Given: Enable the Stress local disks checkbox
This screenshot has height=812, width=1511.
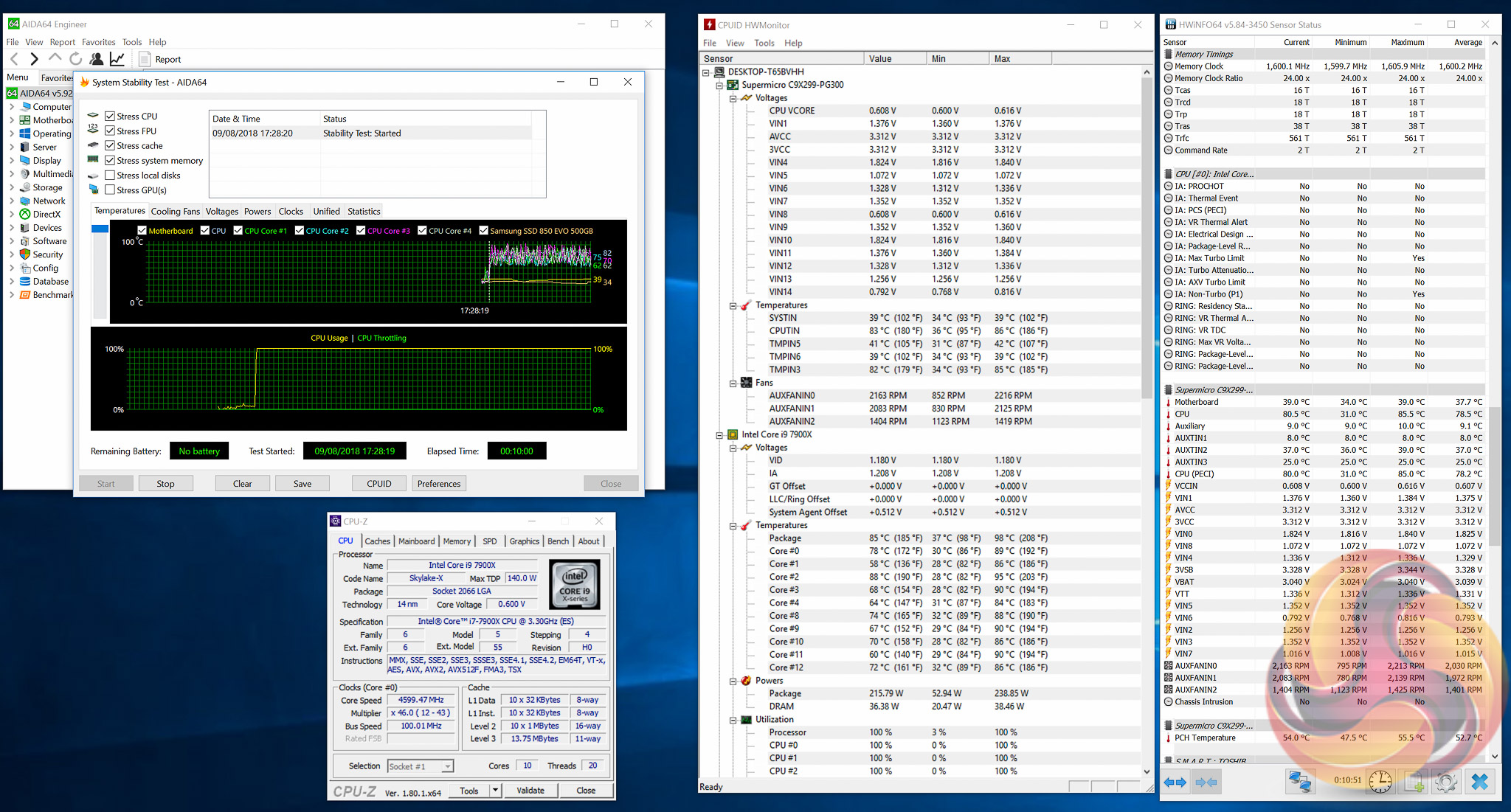Looking at the screenshot, I should [x=110, y=176].
